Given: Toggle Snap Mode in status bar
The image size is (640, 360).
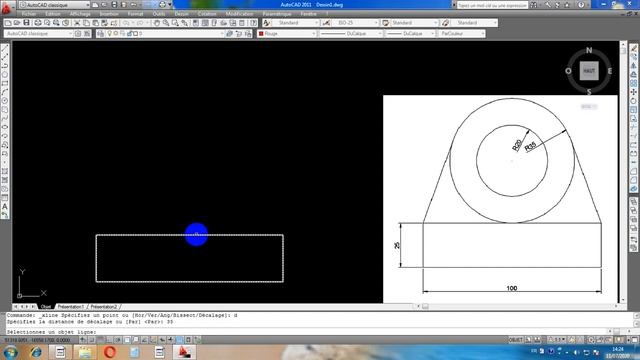Looking at the screenshot, I should [92, 340].
